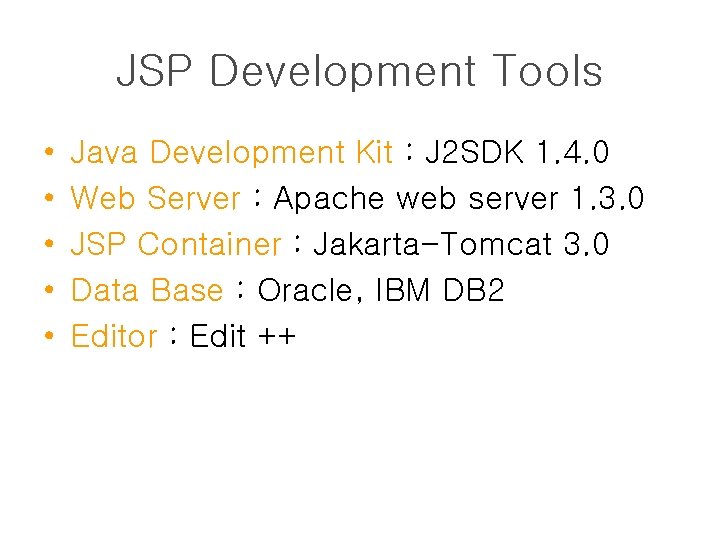Click the text 'Oracle, IBM DB2'
Image resolution: width=720 pixels, height=540 pixels.
pos(381,290)
